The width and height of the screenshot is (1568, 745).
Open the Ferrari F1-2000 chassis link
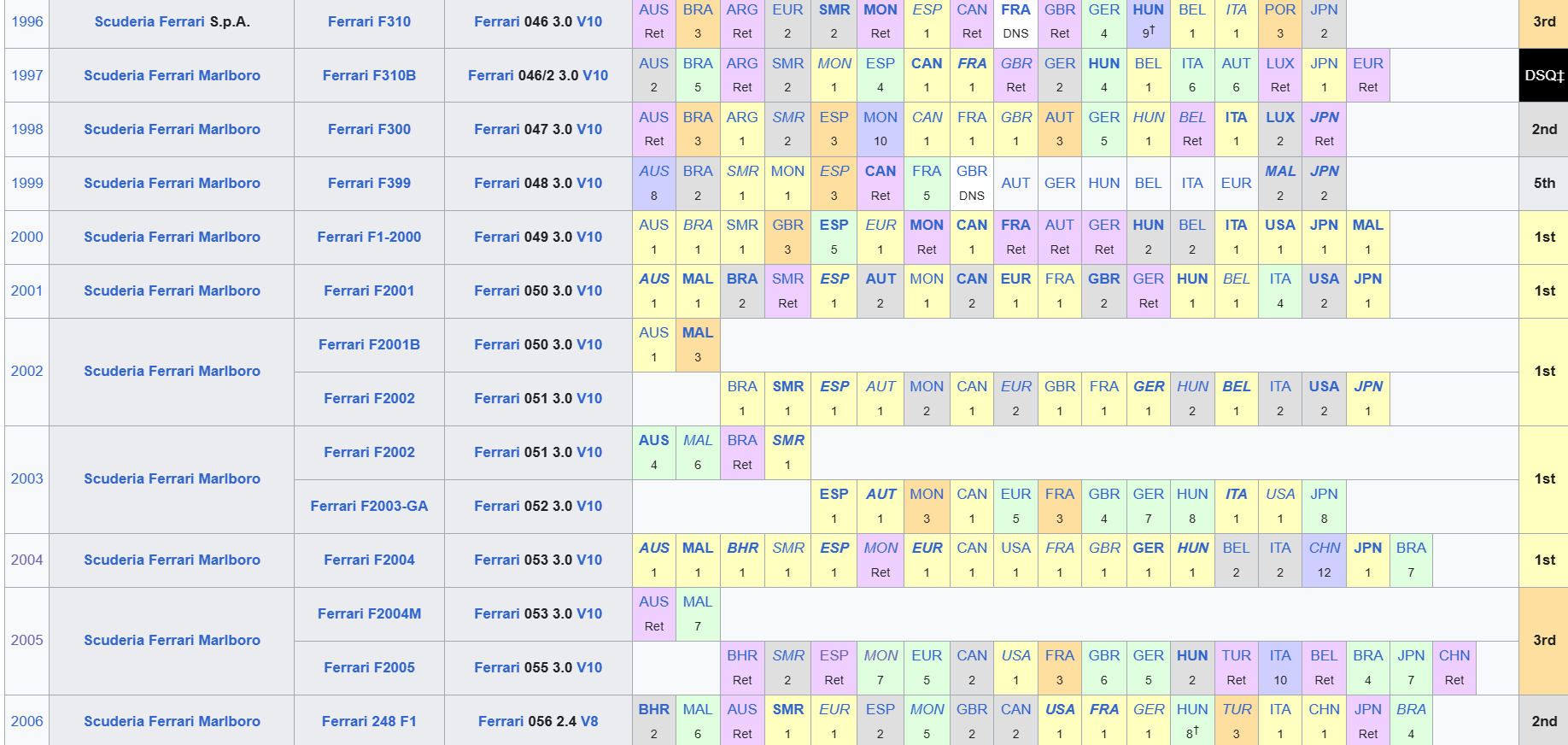click(x=369, y=237)
